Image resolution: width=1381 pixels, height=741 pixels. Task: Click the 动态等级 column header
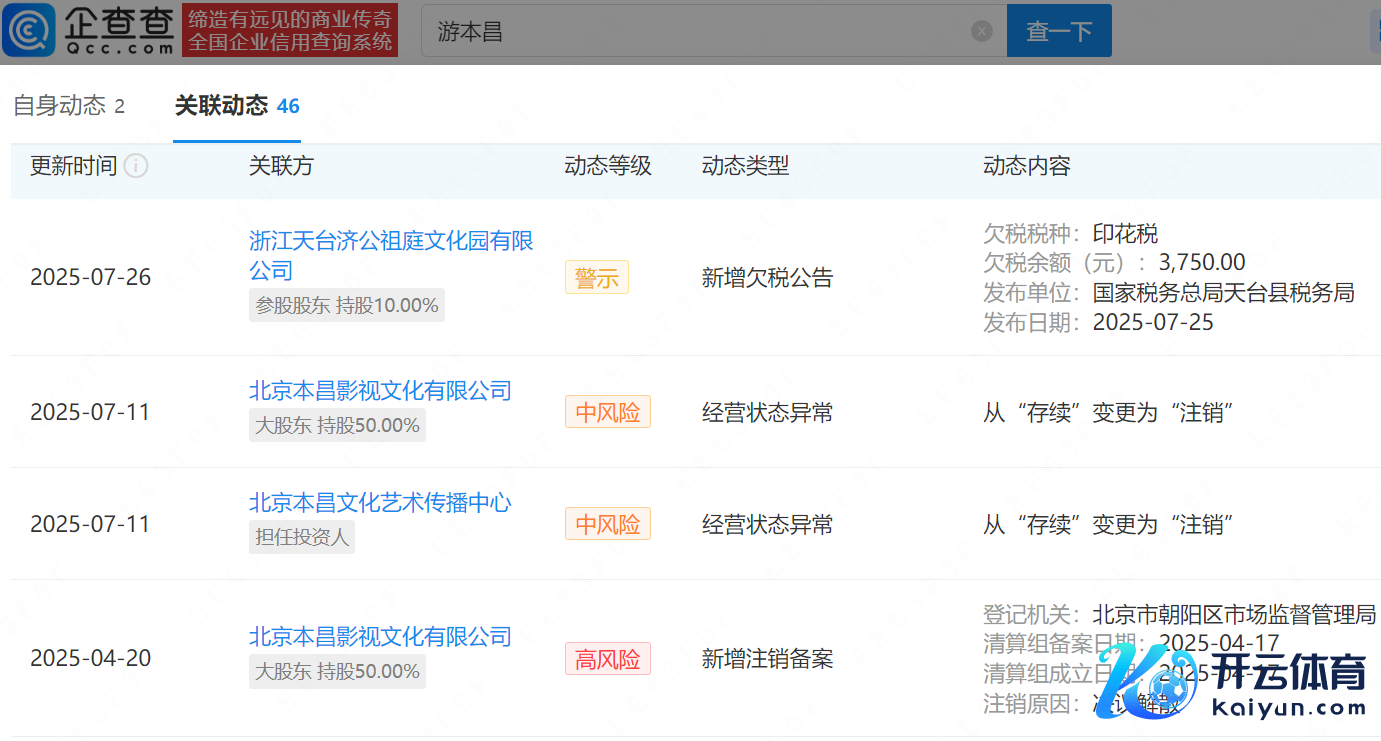coord(607,166)
